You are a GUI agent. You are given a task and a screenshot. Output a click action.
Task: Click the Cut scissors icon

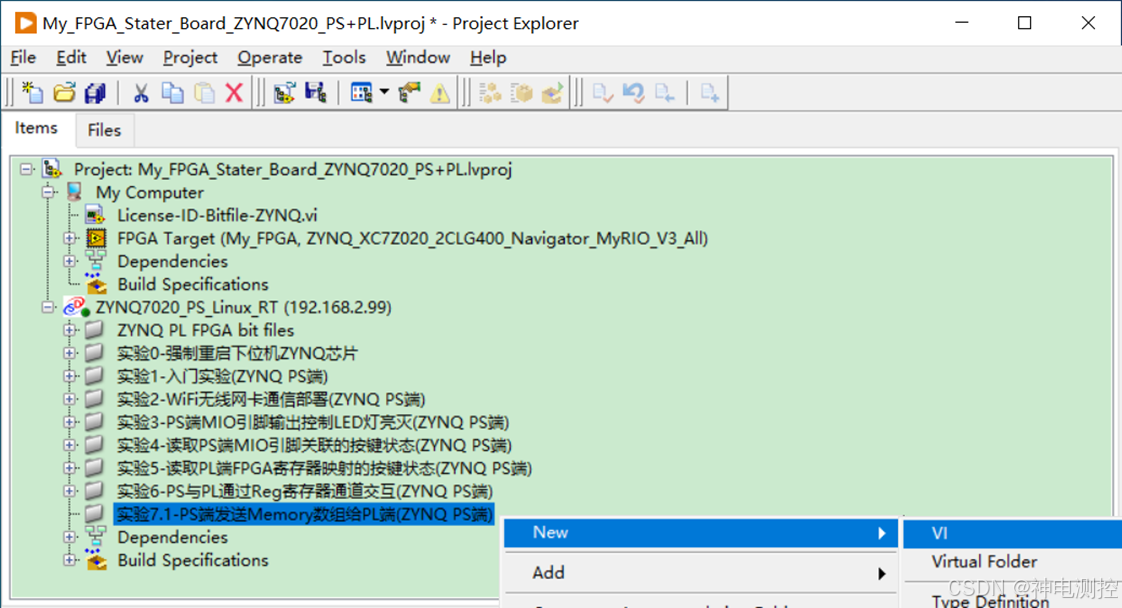coord(141,92)
